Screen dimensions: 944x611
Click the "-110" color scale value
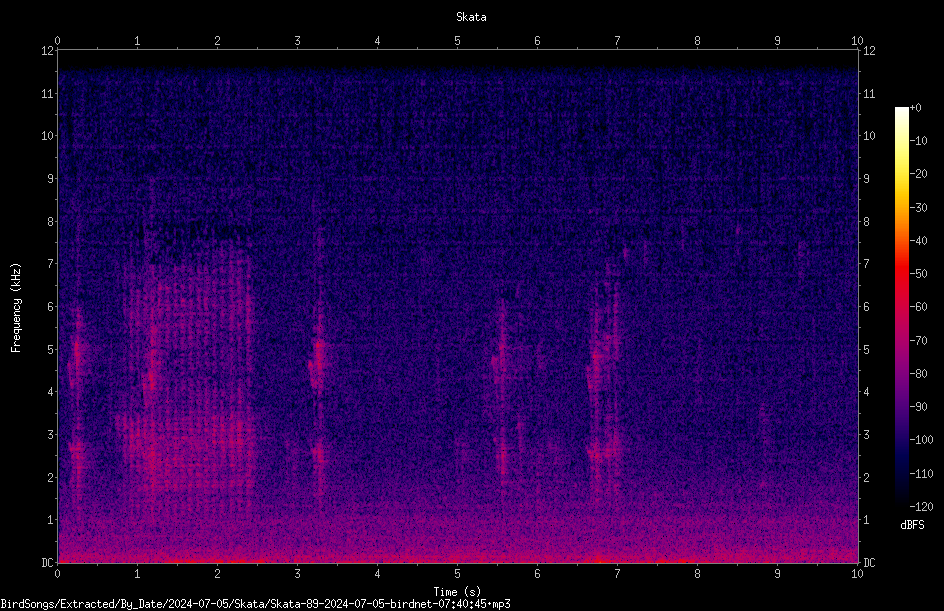[x=922, y=474]
